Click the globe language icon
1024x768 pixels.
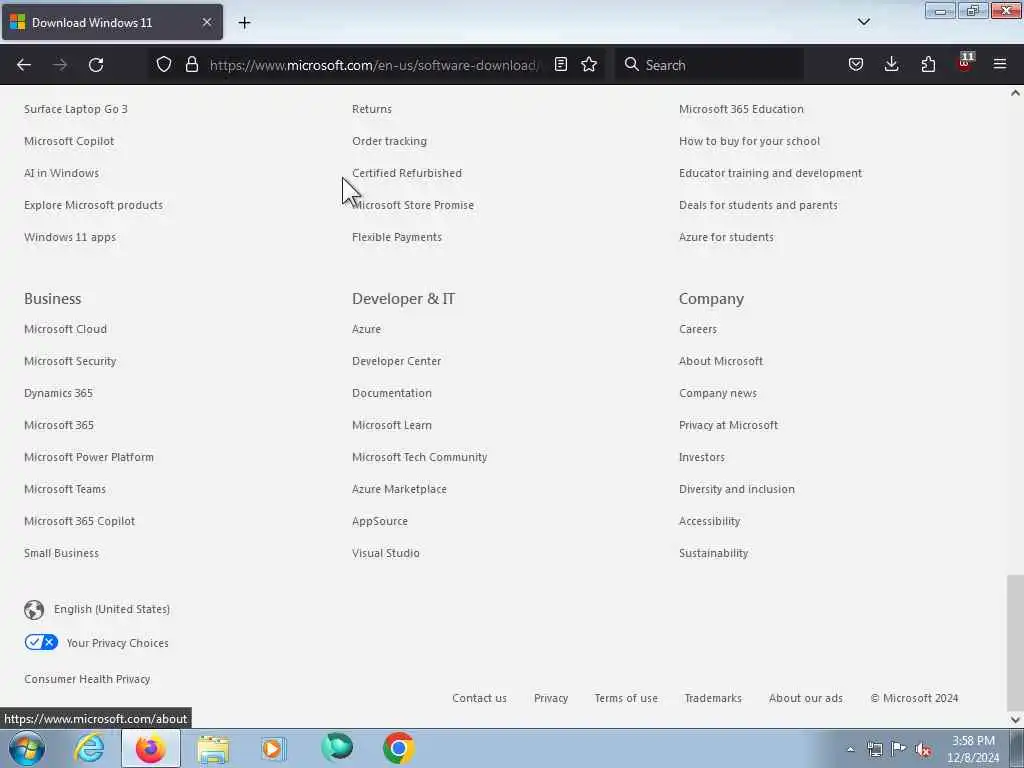click(x=34, y=609)
